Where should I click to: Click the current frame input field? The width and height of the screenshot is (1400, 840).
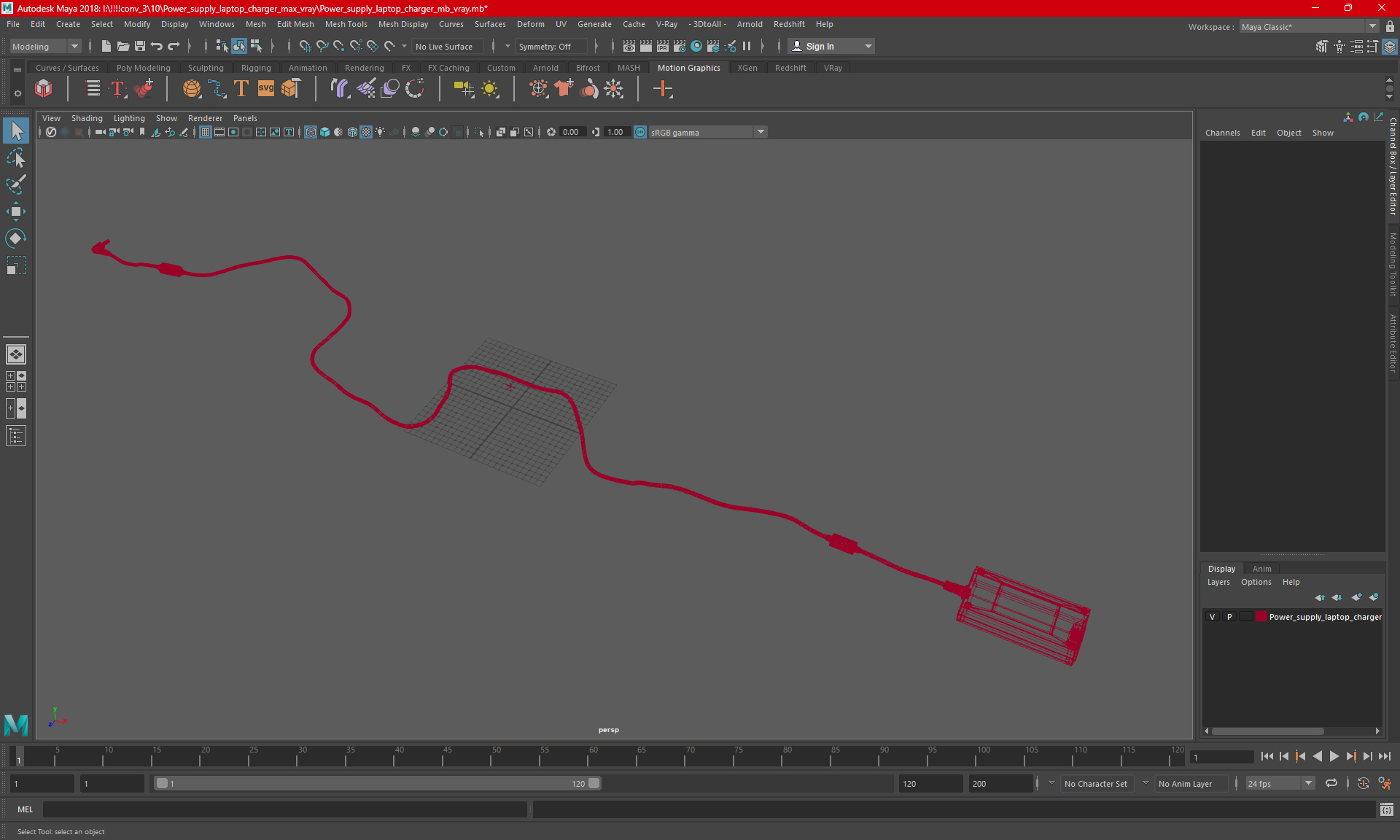click(1221, 757)
